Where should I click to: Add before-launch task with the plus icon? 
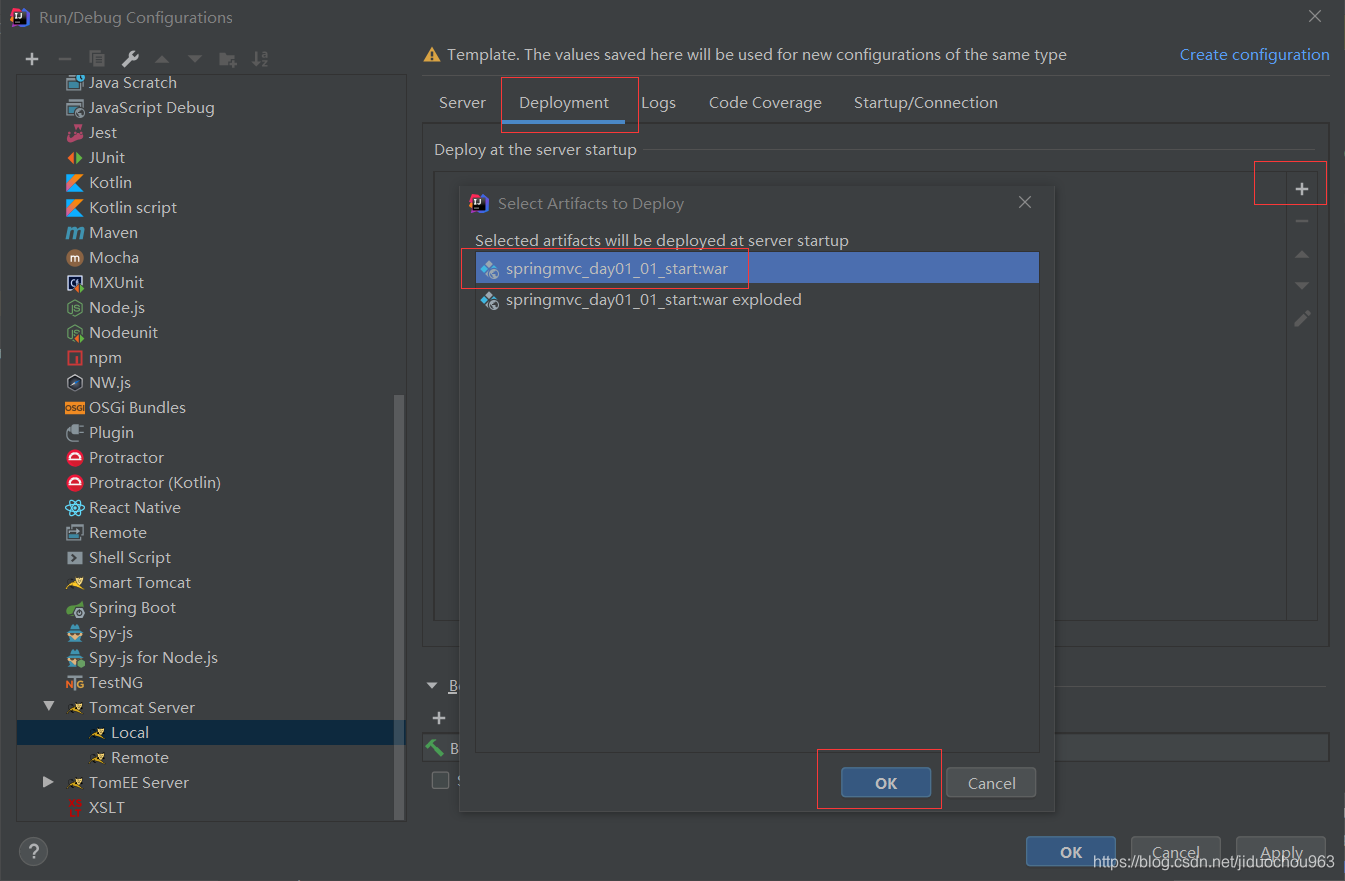pos(438,718)
